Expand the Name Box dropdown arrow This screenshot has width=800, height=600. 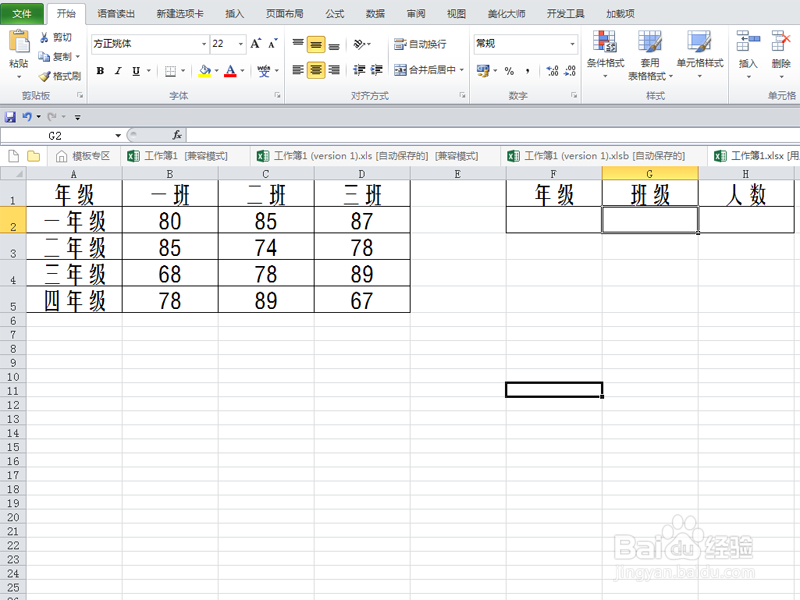[118, 136]
